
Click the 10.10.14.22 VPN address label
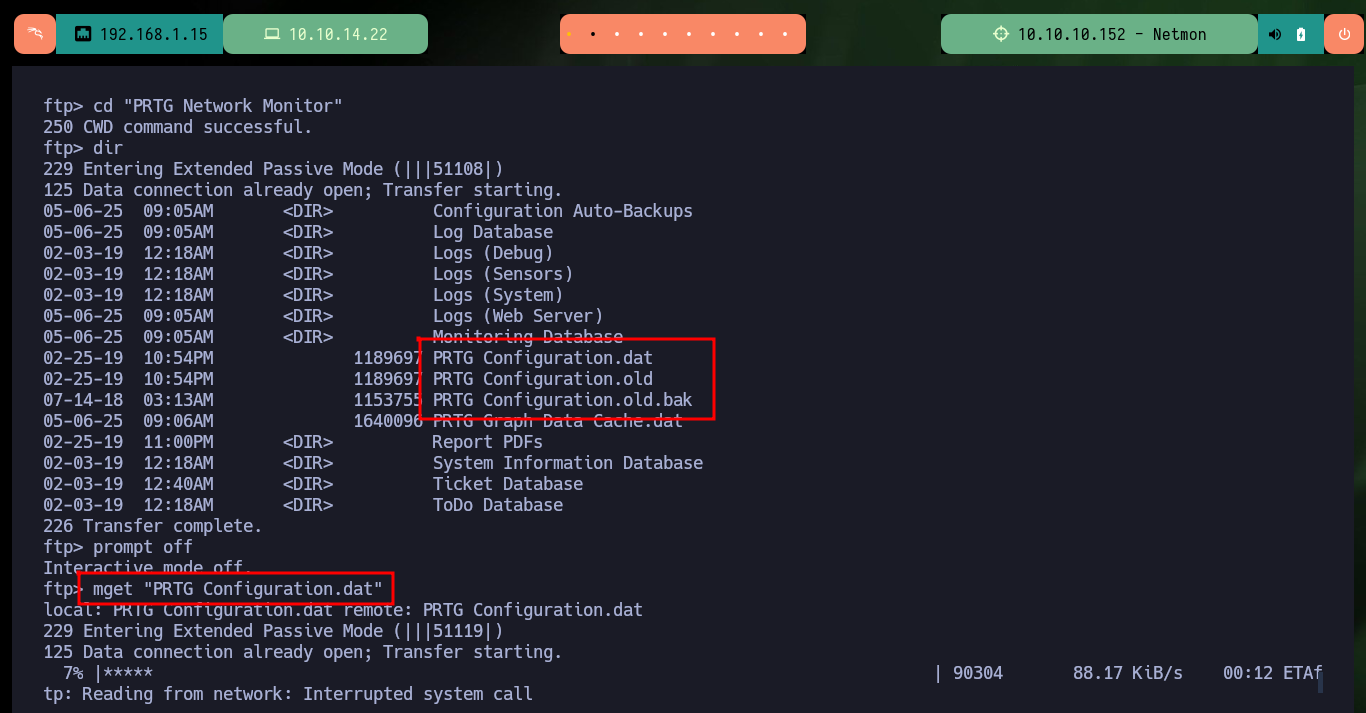point(338,34)
